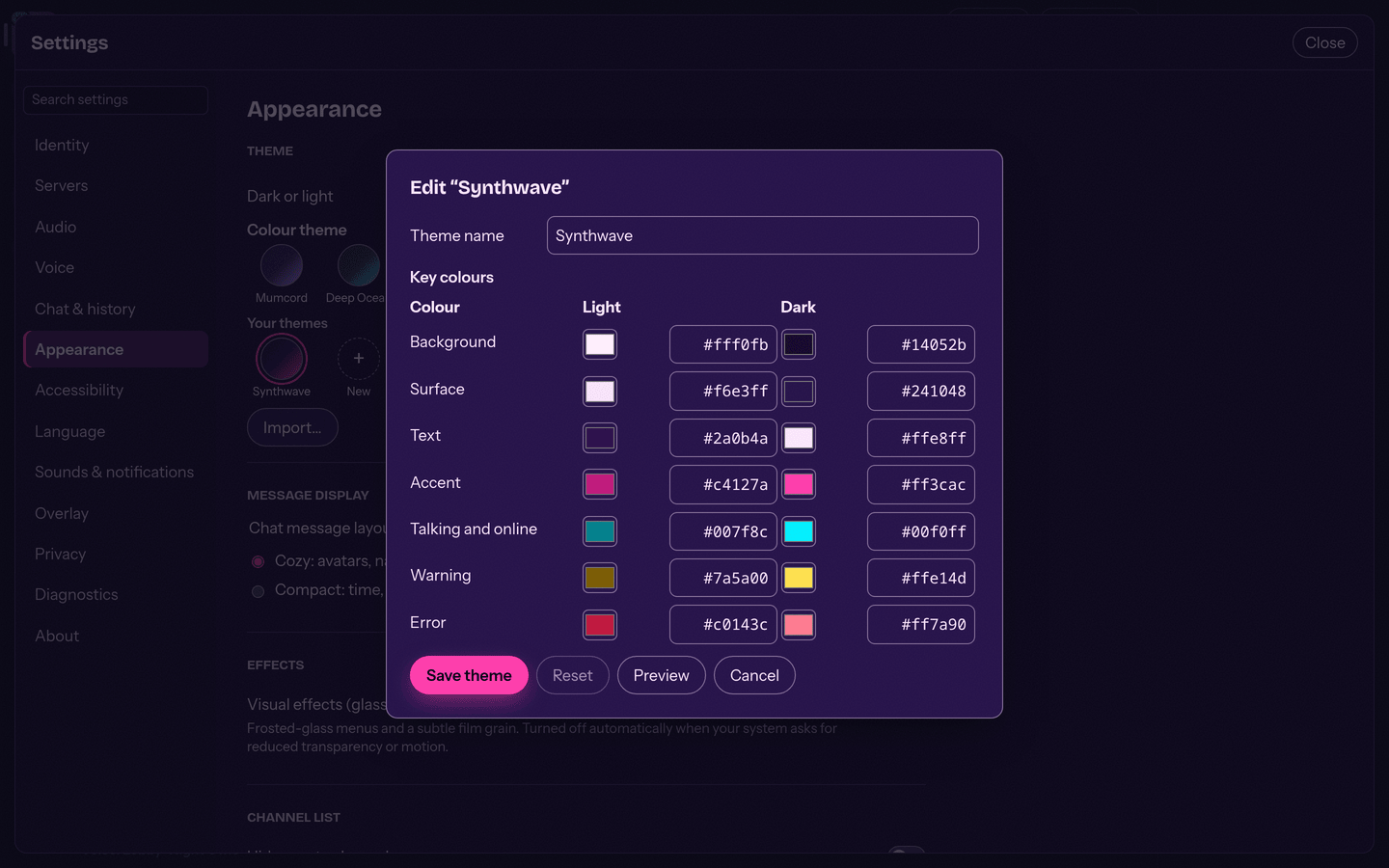Edit Light Background hex #fff0fb field

click(723, 344)
